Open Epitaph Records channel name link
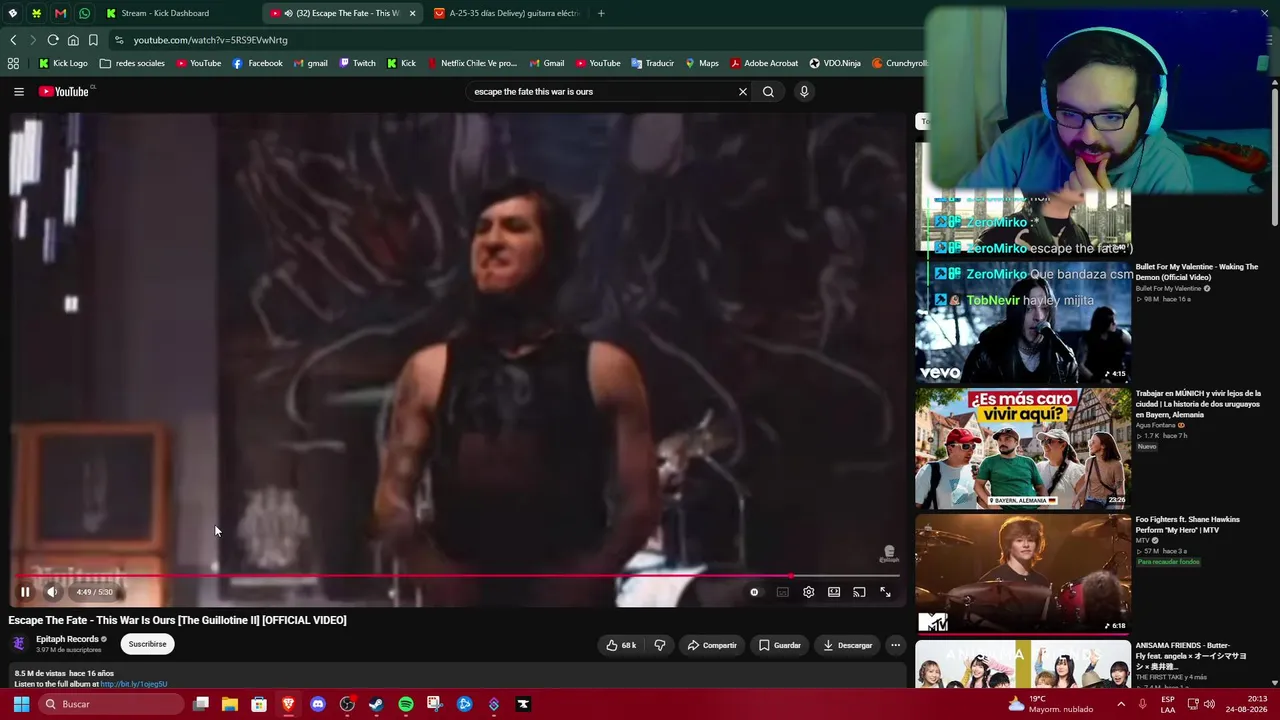The image size is (1280, 720). 67,639
